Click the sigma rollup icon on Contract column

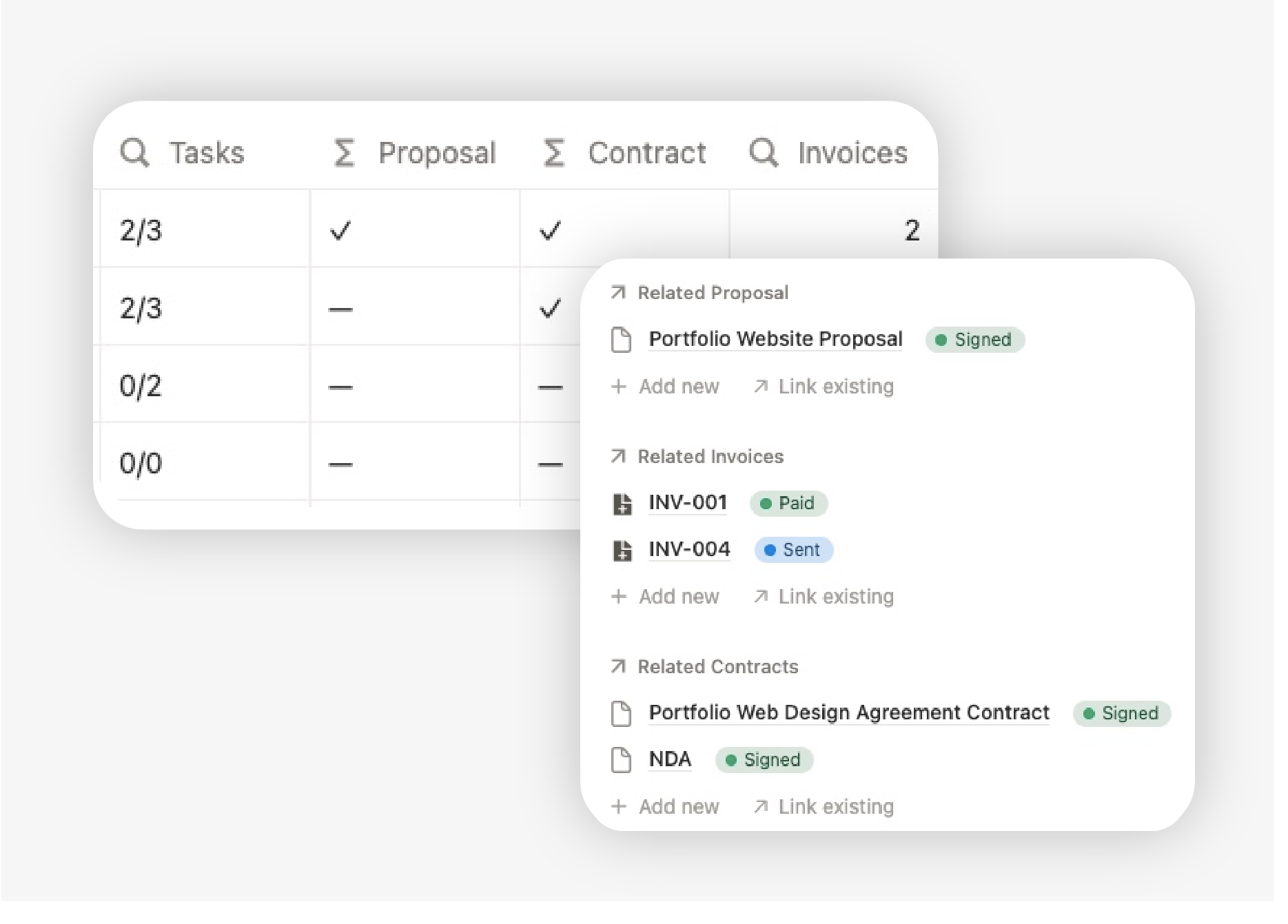[x=553, y=153]
